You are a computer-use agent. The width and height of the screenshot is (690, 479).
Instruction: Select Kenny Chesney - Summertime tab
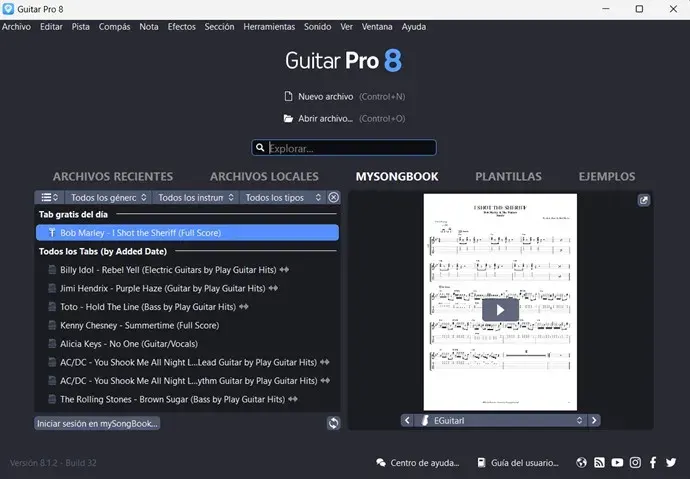(187, 325)
